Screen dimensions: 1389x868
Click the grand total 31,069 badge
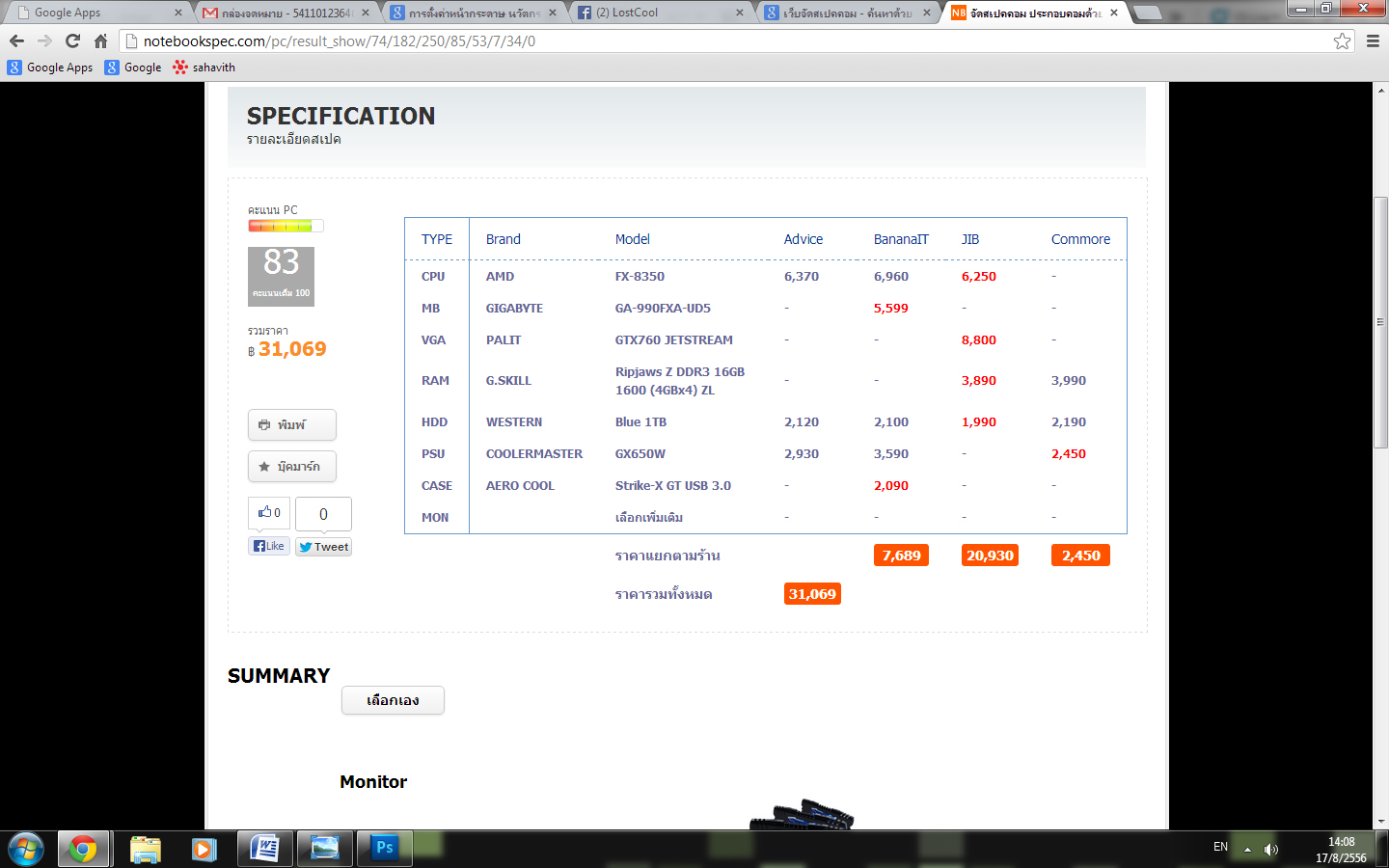pyautogui.click(x=812, y=594)
